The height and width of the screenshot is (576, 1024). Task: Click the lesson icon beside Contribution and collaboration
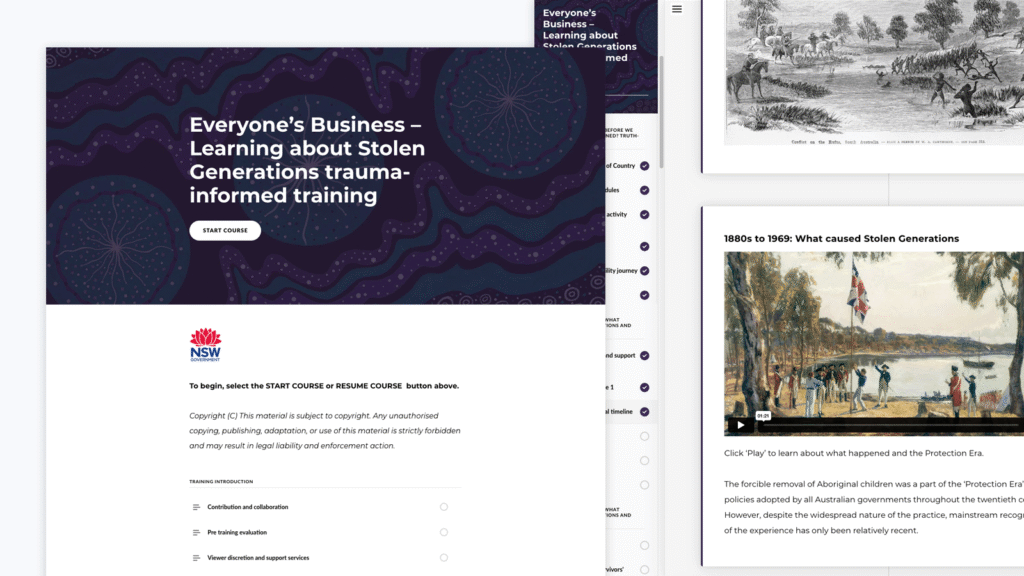click(196, 507)
